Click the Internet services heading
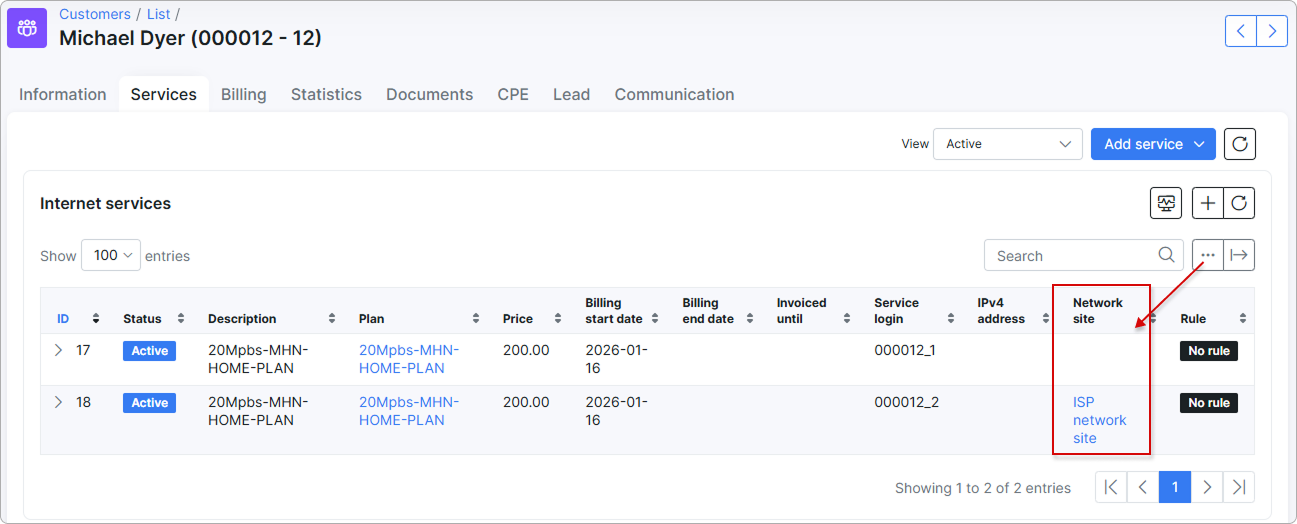Screen dimensions: 1297x524 [x=106, y=203]
